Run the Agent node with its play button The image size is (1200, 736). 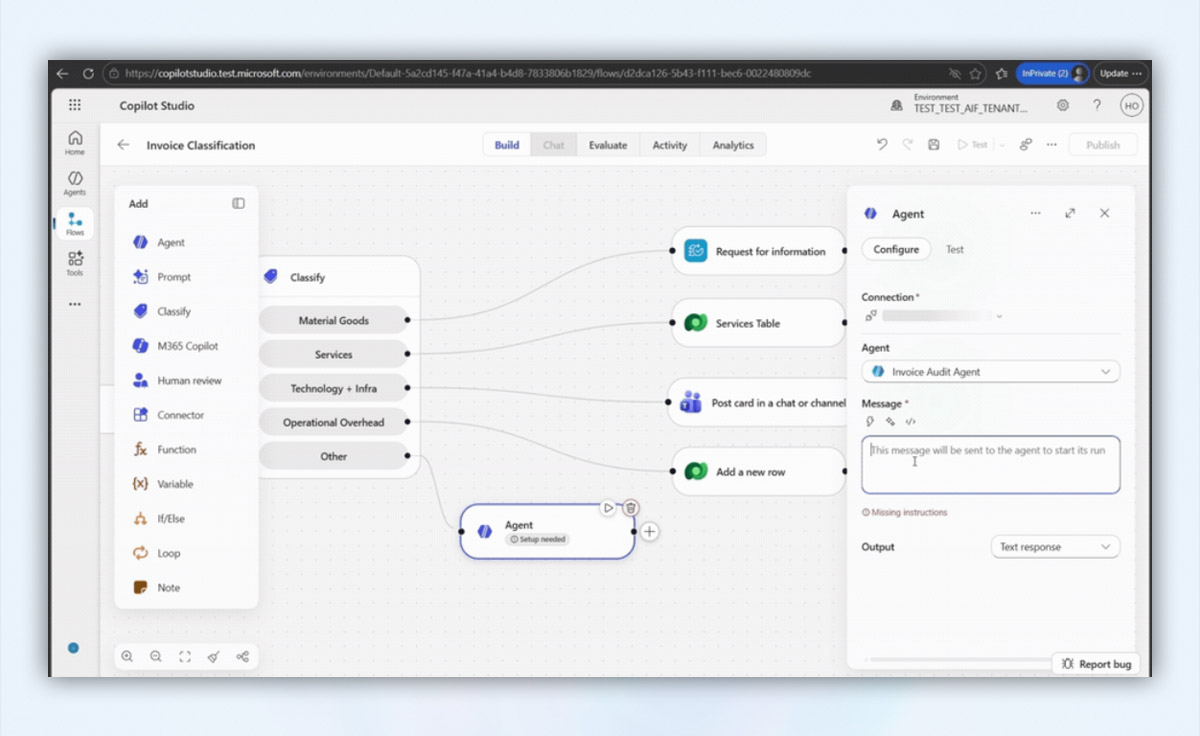point(608,508)
